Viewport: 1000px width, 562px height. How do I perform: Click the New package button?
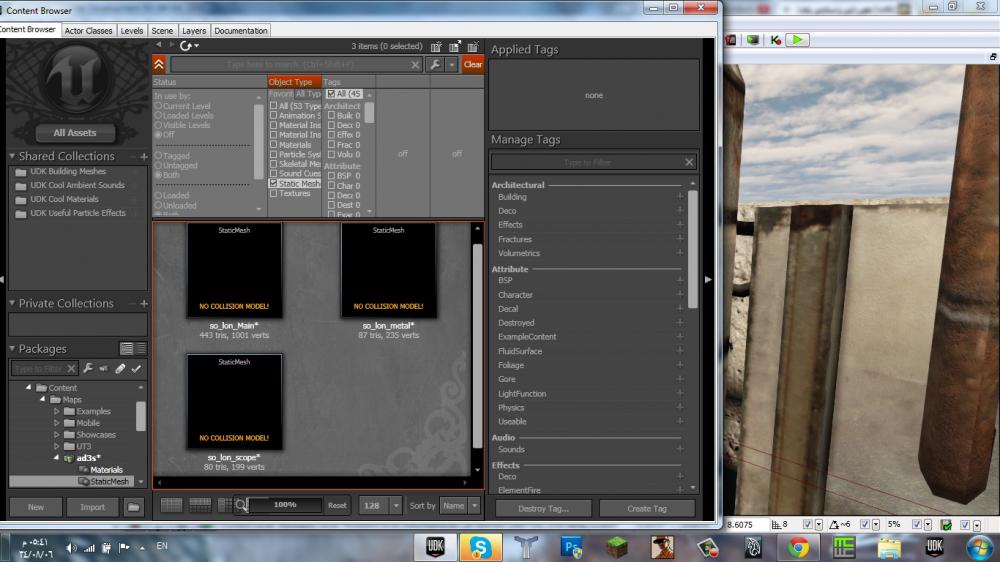36,507
